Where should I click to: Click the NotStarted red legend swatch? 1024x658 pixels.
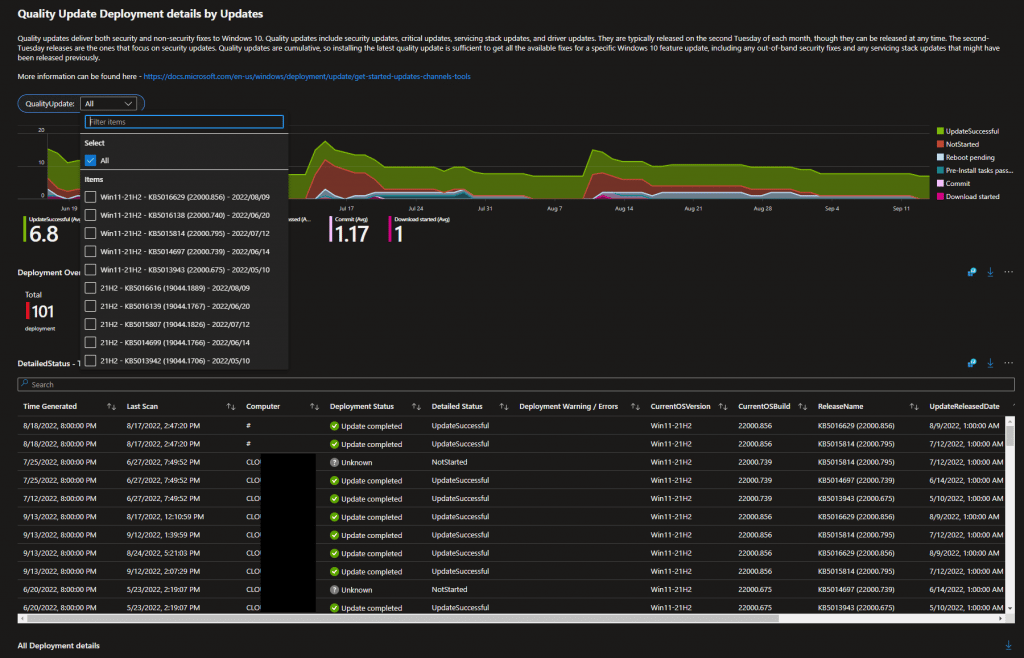(x=940, y=144)
